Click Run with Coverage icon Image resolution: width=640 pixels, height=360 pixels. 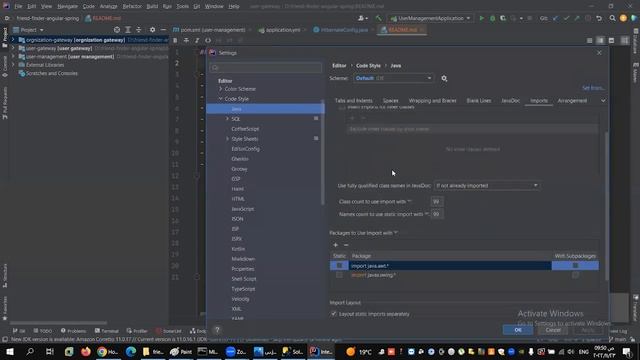coord(503,18)
